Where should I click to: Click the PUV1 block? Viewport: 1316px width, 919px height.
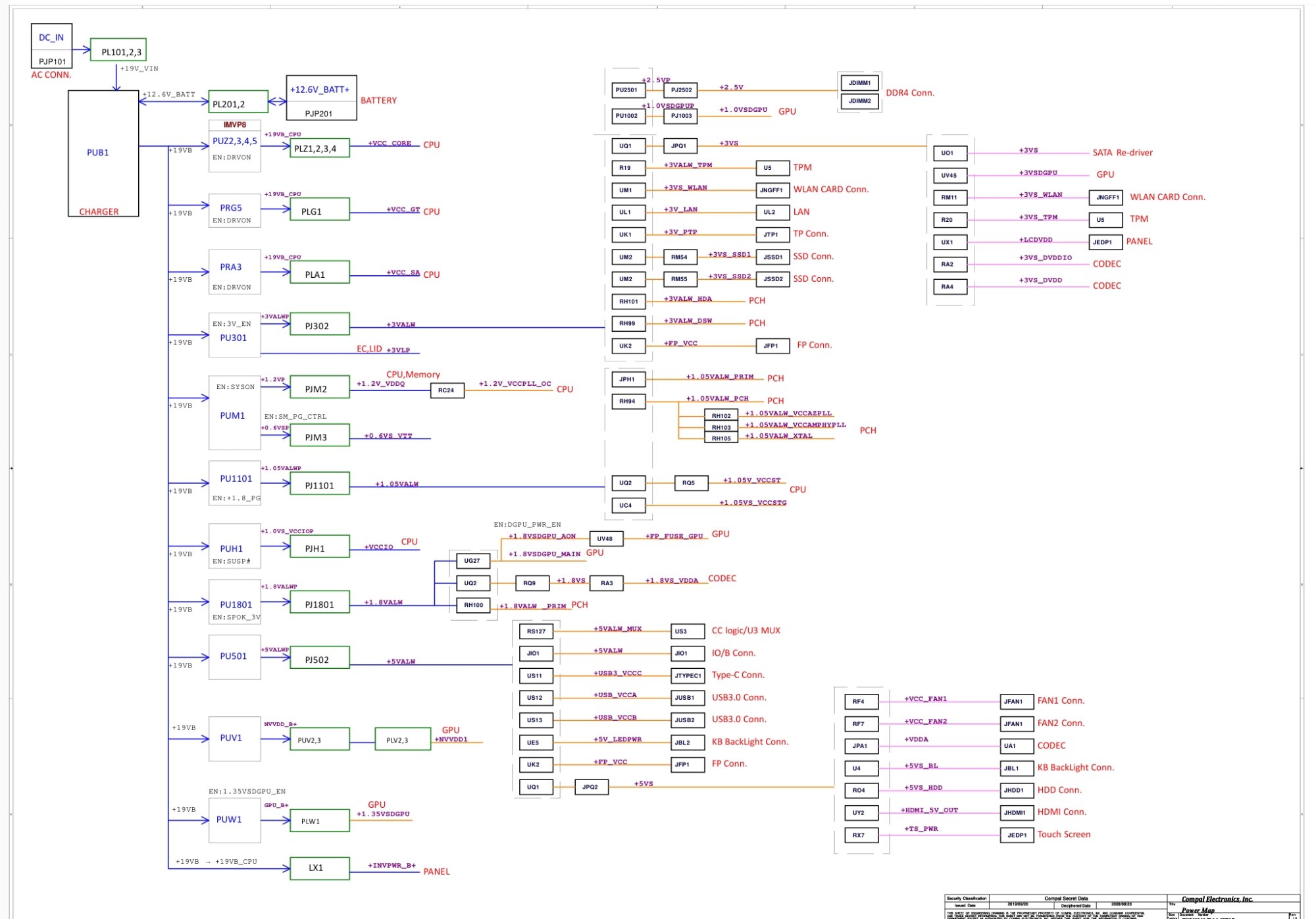tap(235, 739)
